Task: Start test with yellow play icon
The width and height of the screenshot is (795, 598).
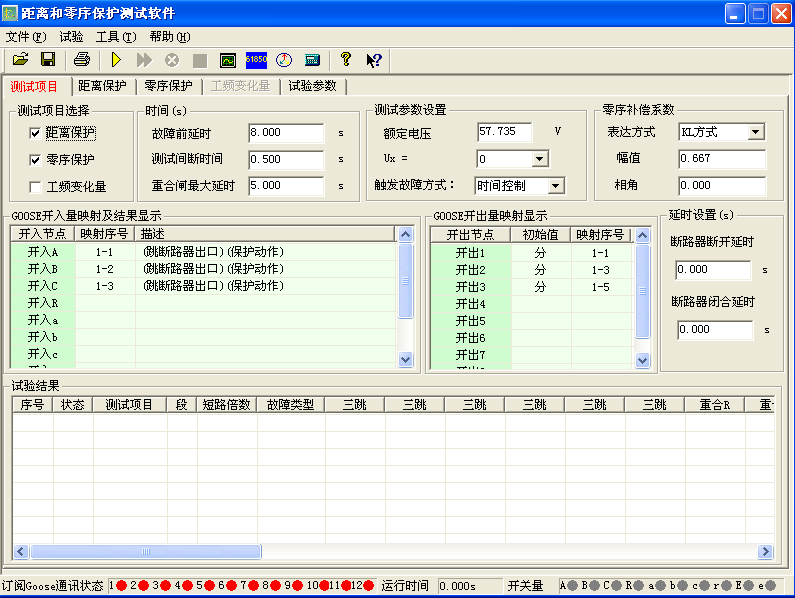Action: pos(117,60)
